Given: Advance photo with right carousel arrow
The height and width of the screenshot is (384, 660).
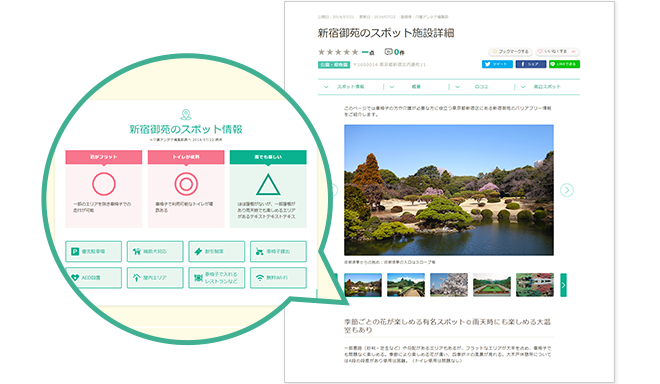Looking at the screenshot, I should pos(567,190).
